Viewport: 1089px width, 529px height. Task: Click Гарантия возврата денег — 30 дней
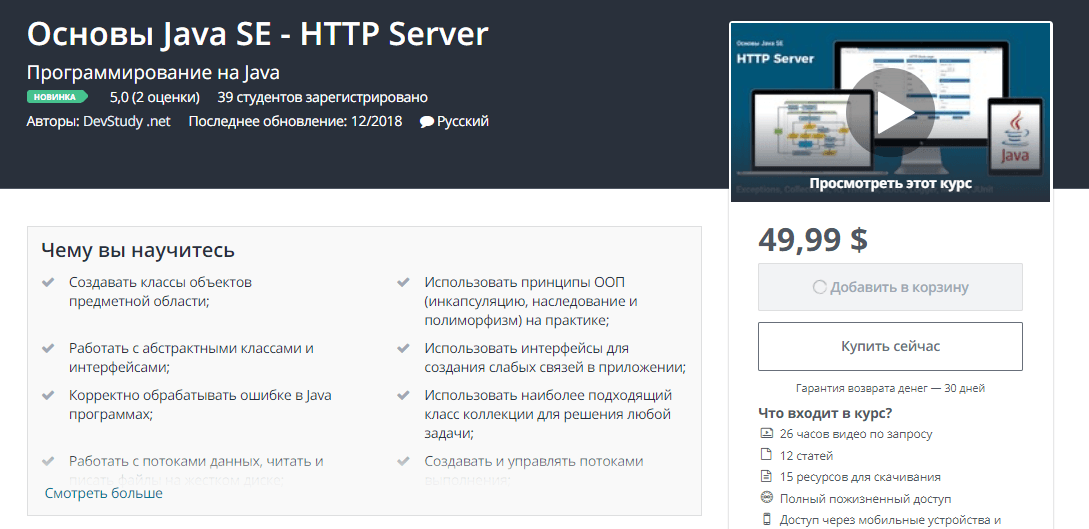click(x=890, y=388)
